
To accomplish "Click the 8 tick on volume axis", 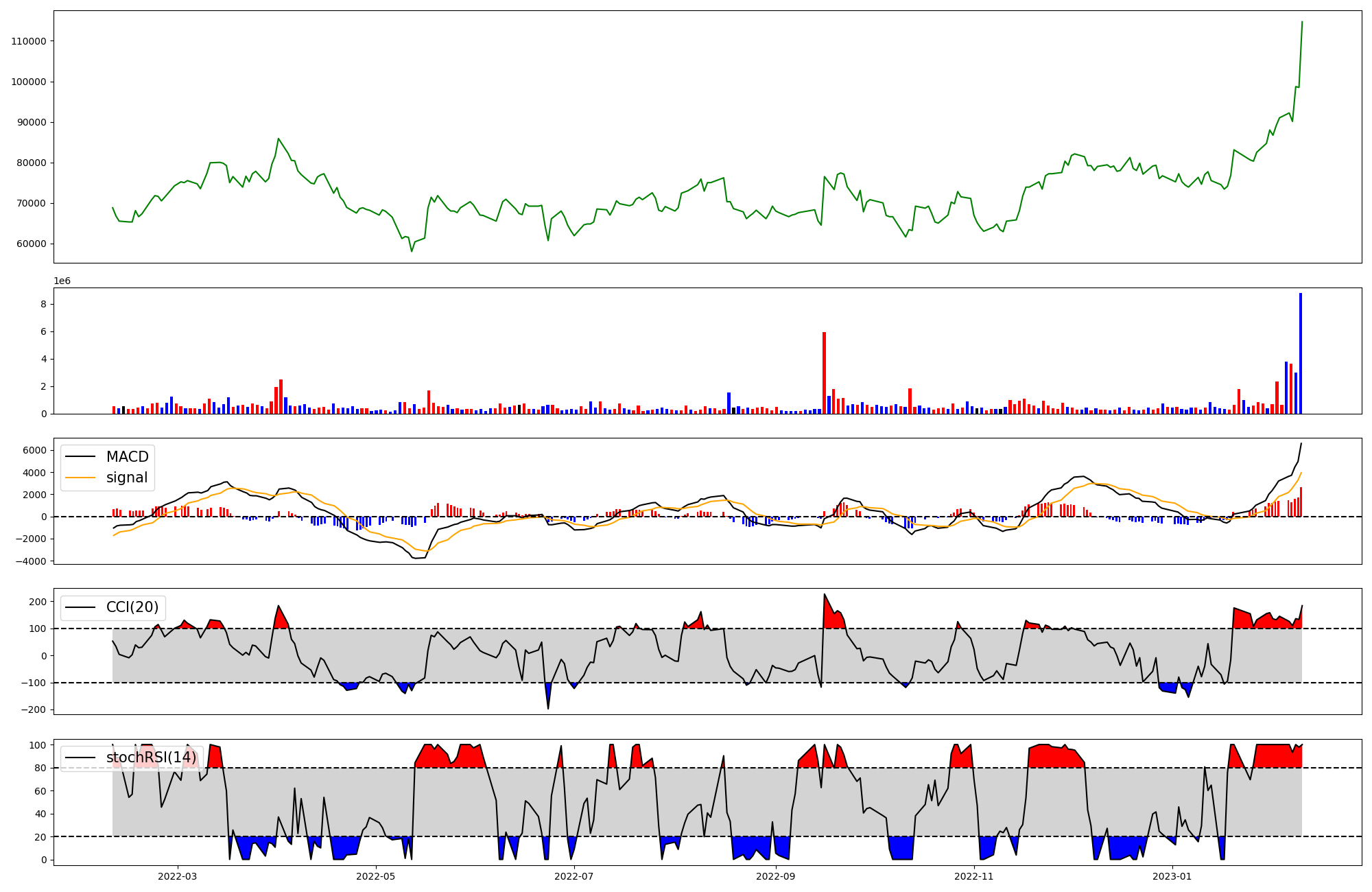I will (43, 304).
